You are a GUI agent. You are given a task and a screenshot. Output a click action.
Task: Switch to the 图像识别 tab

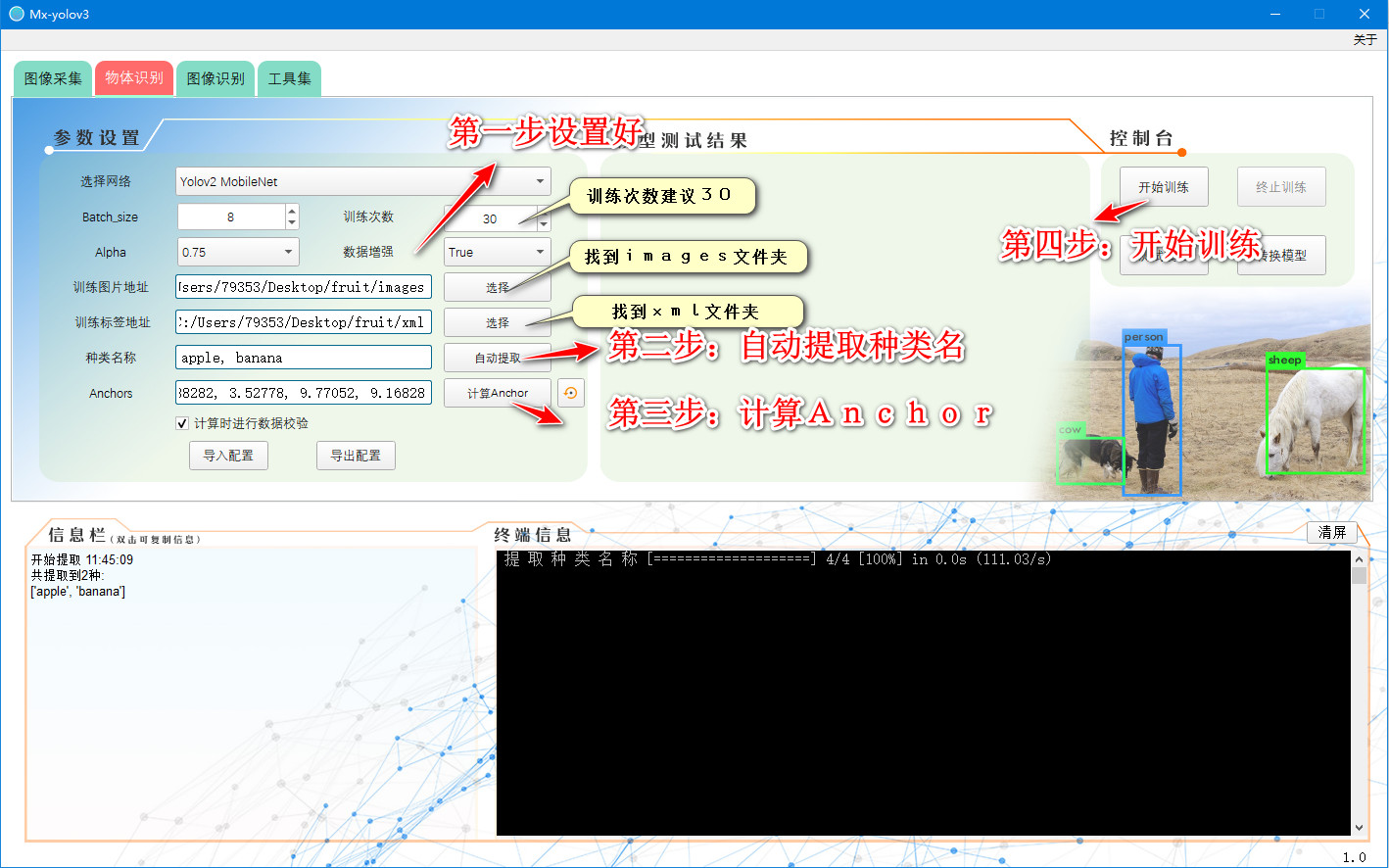click(x=215, y=78)
